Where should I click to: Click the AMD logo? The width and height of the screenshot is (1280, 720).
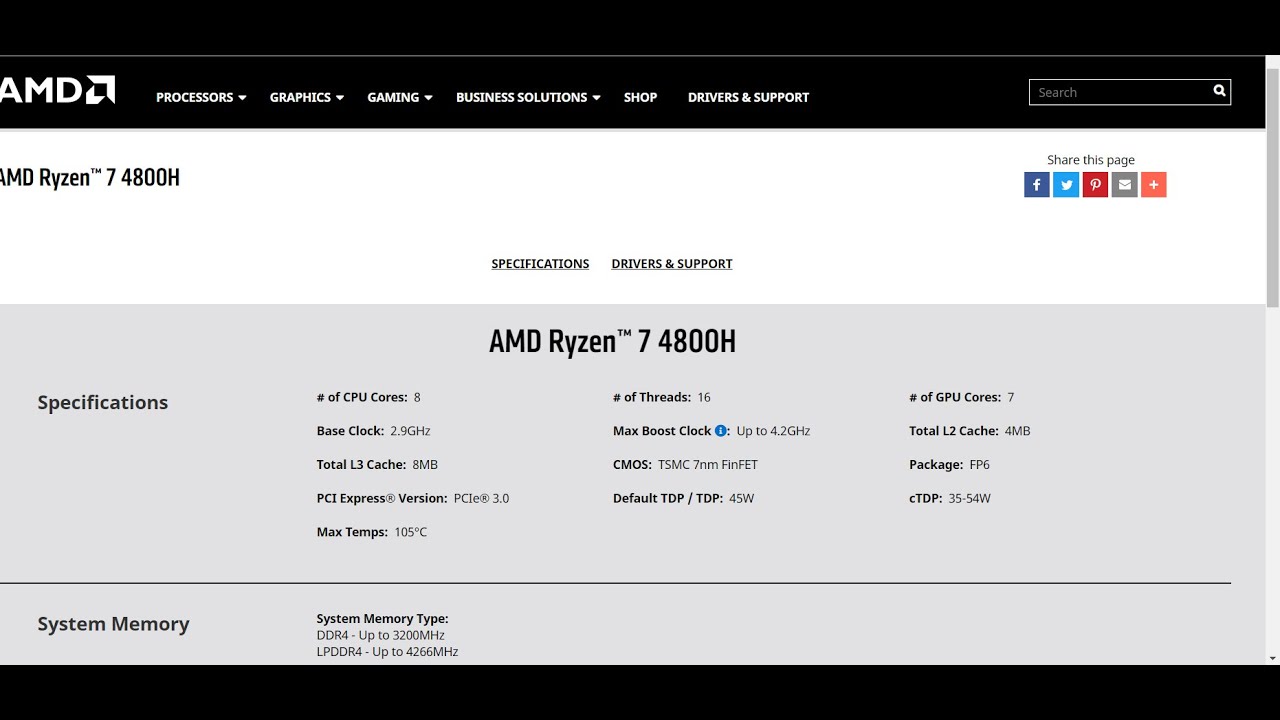click(57, 91)
